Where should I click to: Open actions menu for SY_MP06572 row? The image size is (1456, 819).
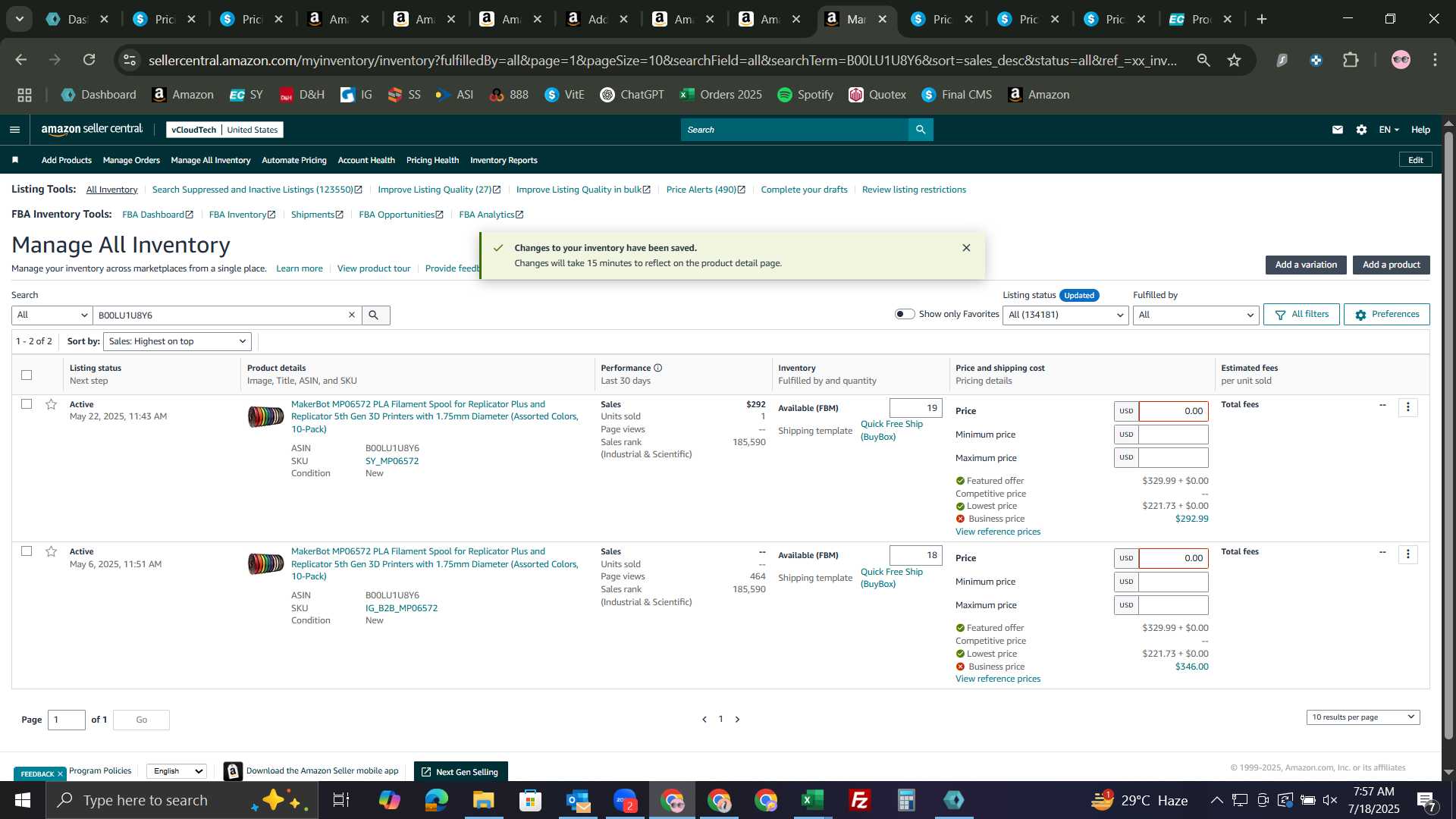(1408, 407)
